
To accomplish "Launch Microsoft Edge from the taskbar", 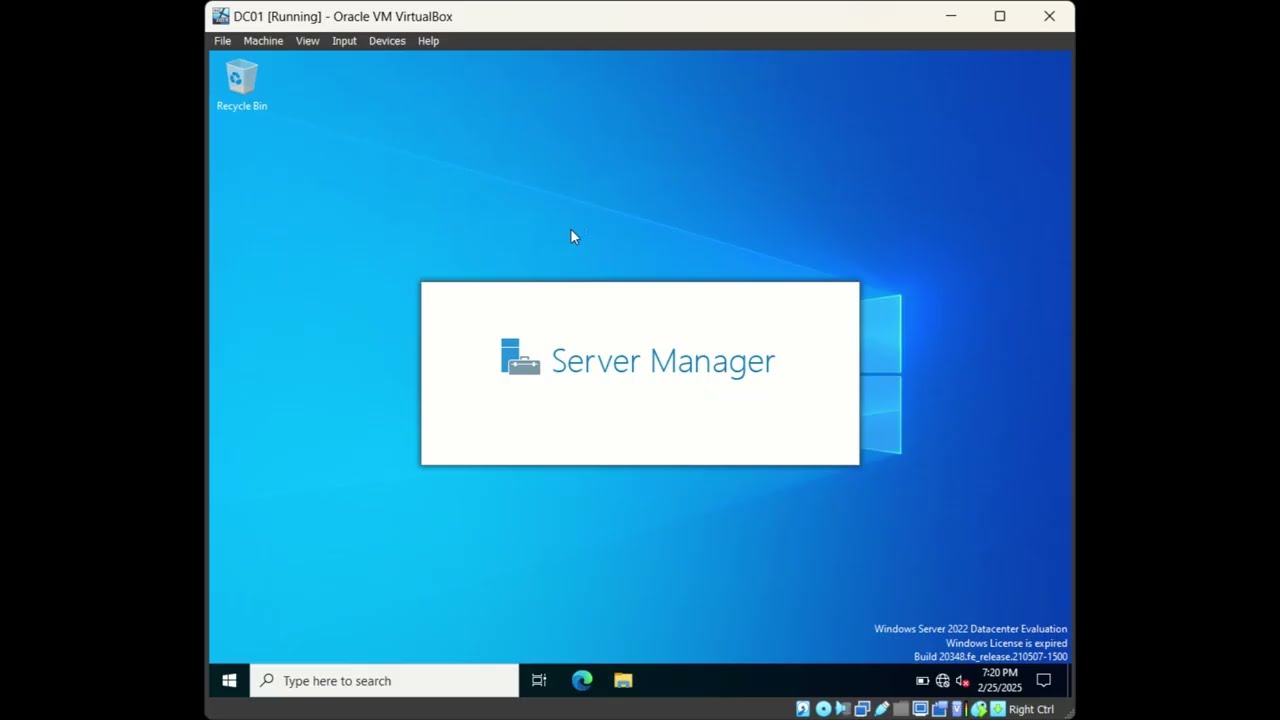I will point(582,681).
